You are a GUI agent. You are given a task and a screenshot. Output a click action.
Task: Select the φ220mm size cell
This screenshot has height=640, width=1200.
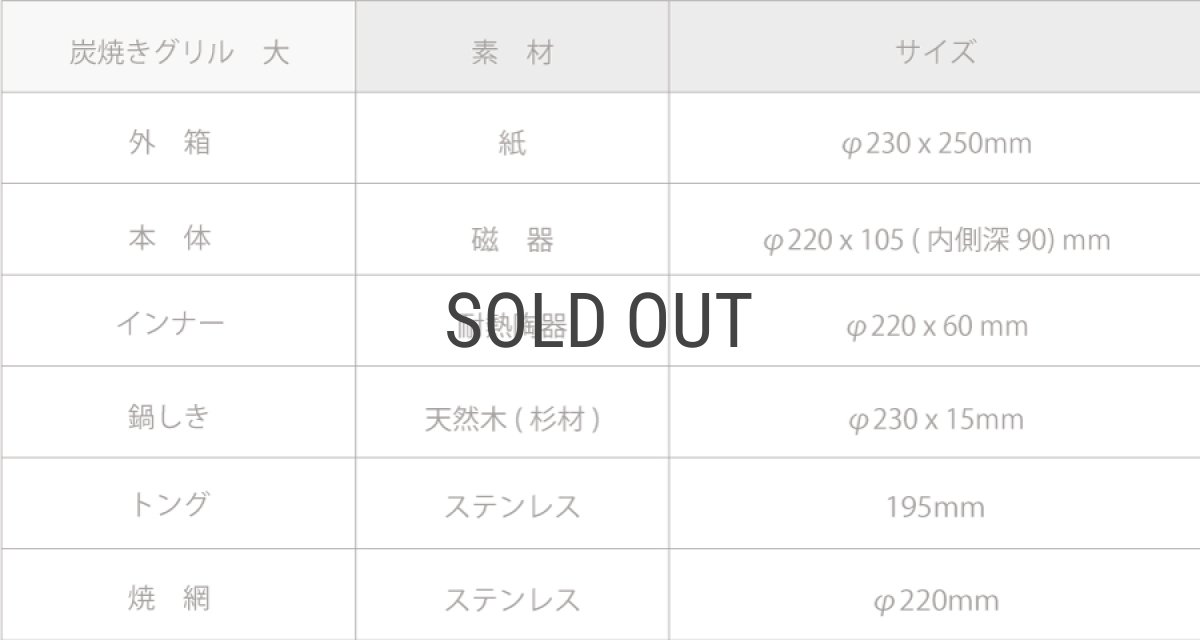pyautogui.click(x=936, y=600)
